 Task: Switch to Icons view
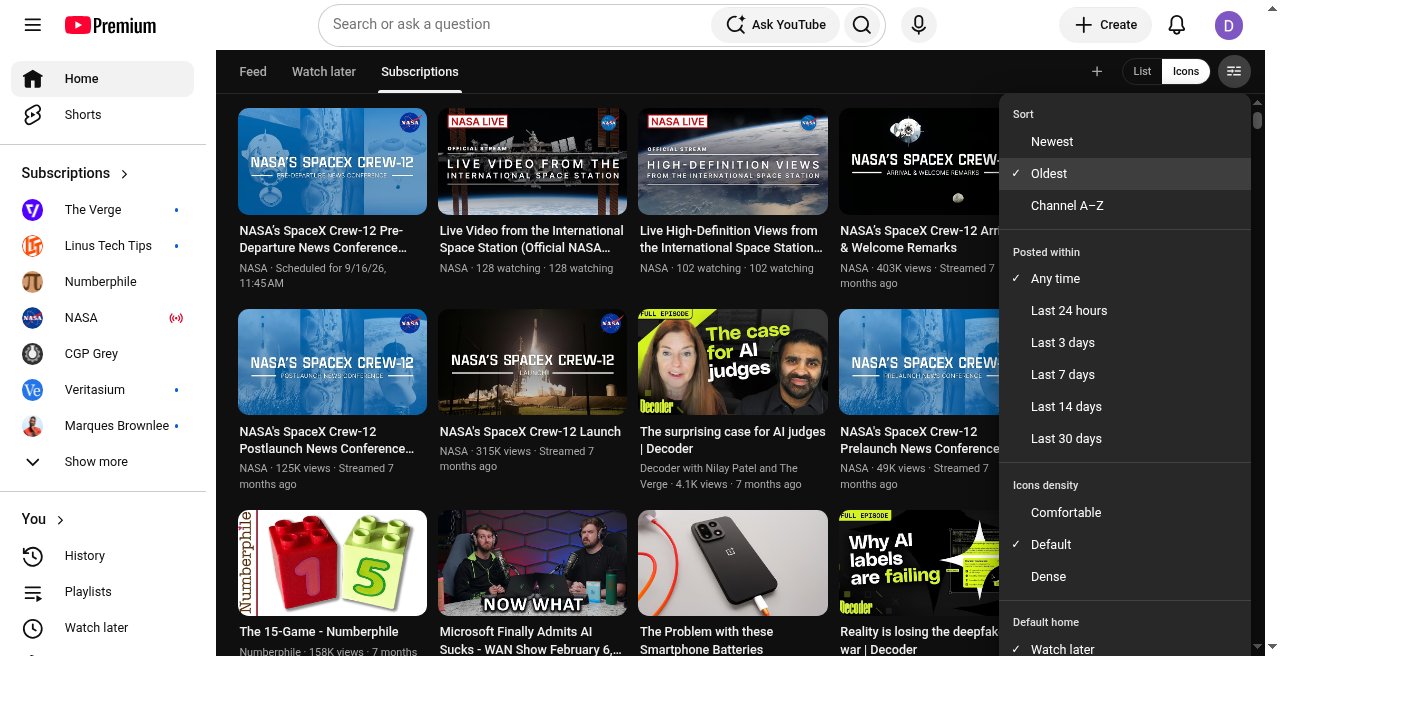click(x=1186, y=71)
